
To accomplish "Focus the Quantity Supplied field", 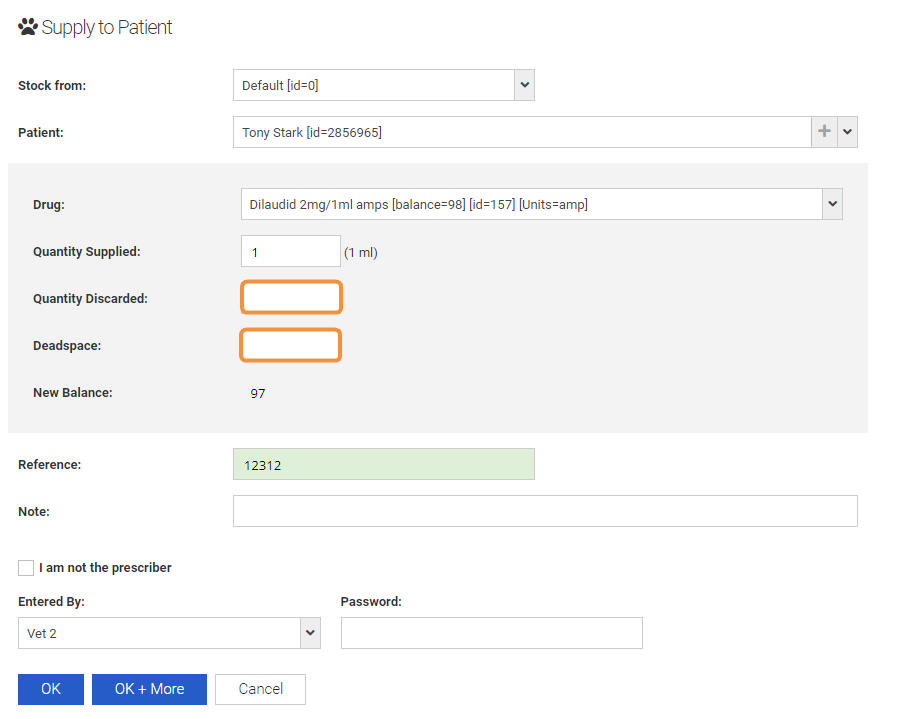I will pos(290,252).
